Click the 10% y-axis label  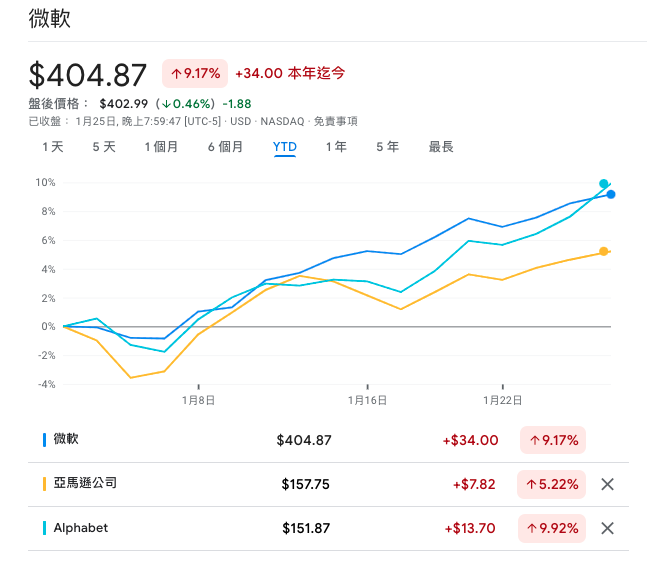point(45,182)
